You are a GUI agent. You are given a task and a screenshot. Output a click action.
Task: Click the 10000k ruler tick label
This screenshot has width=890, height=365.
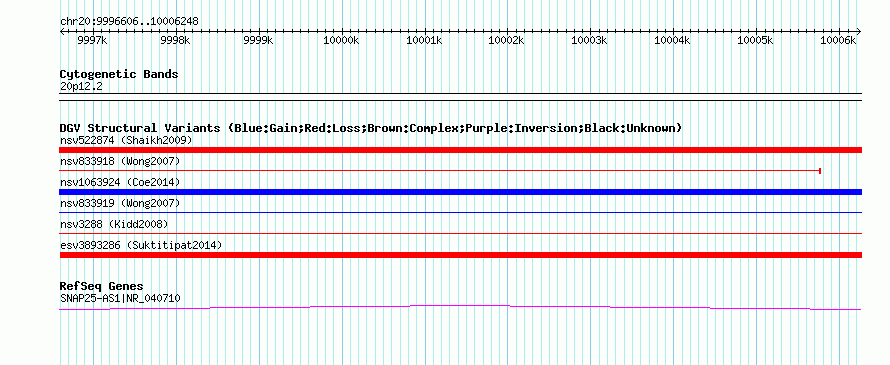[x=341, y=41]
